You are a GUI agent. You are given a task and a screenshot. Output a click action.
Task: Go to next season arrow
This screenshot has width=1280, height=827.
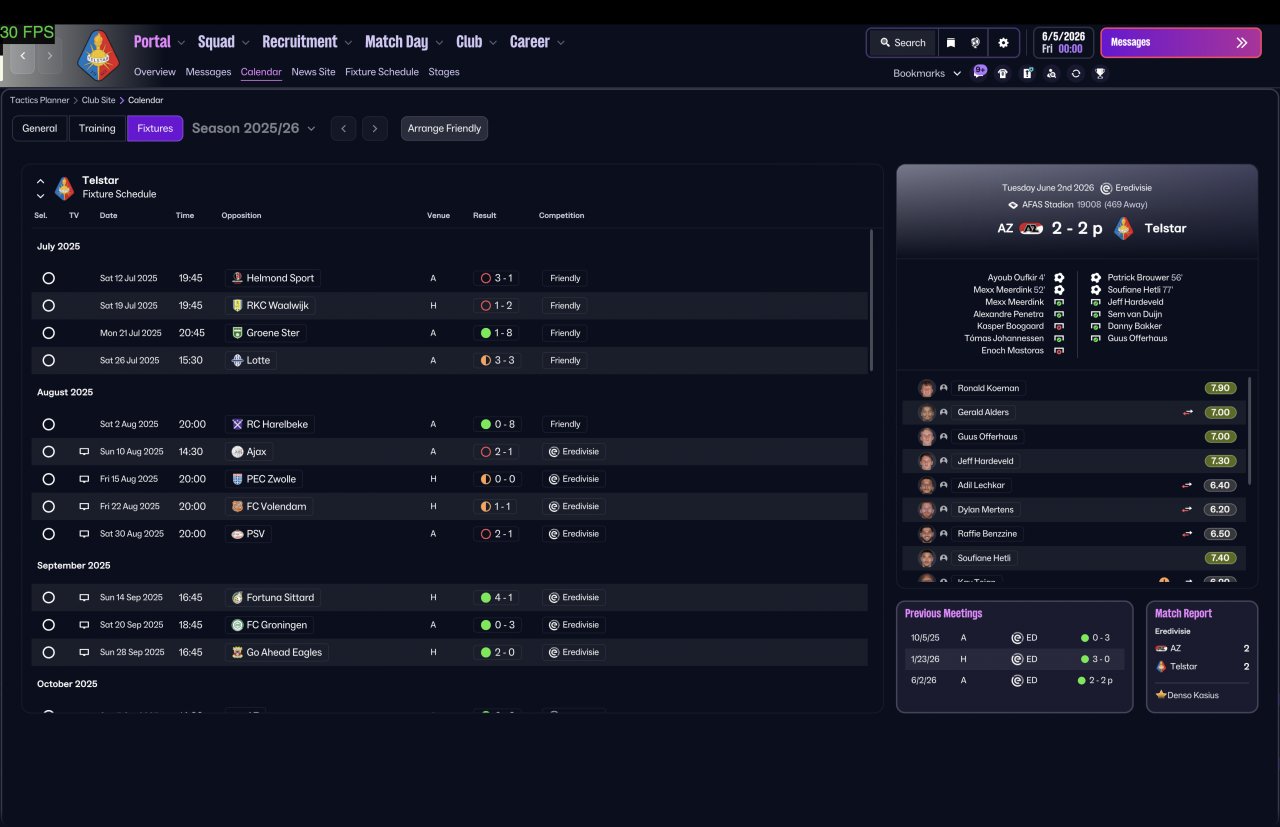[x=375, y=128]
